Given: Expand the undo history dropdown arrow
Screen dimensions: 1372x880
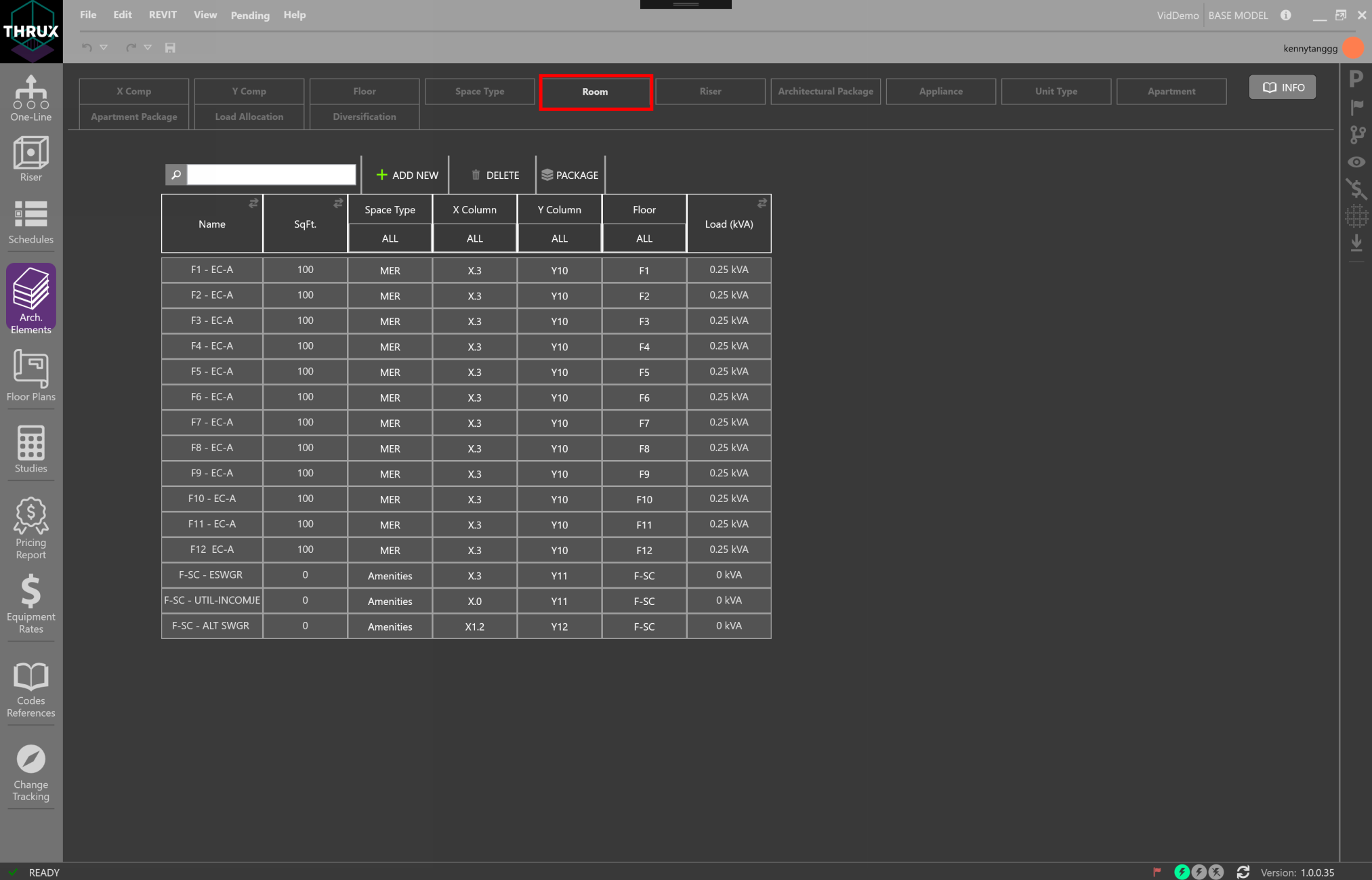Looking at the screenshot, I should [x=104, y=47].
